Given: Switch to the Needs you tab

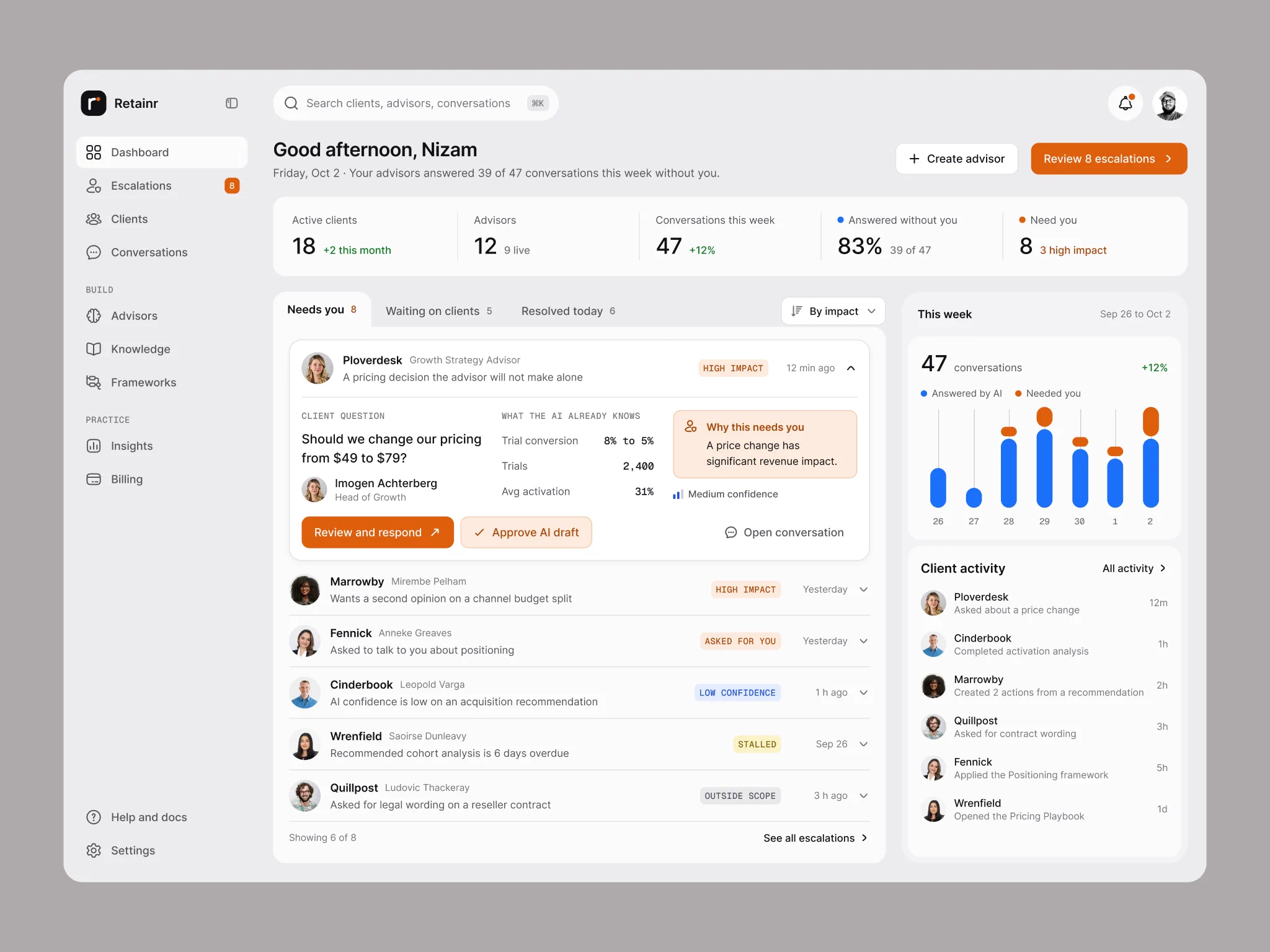Looking at the screenshot, I should coord(322,310).
